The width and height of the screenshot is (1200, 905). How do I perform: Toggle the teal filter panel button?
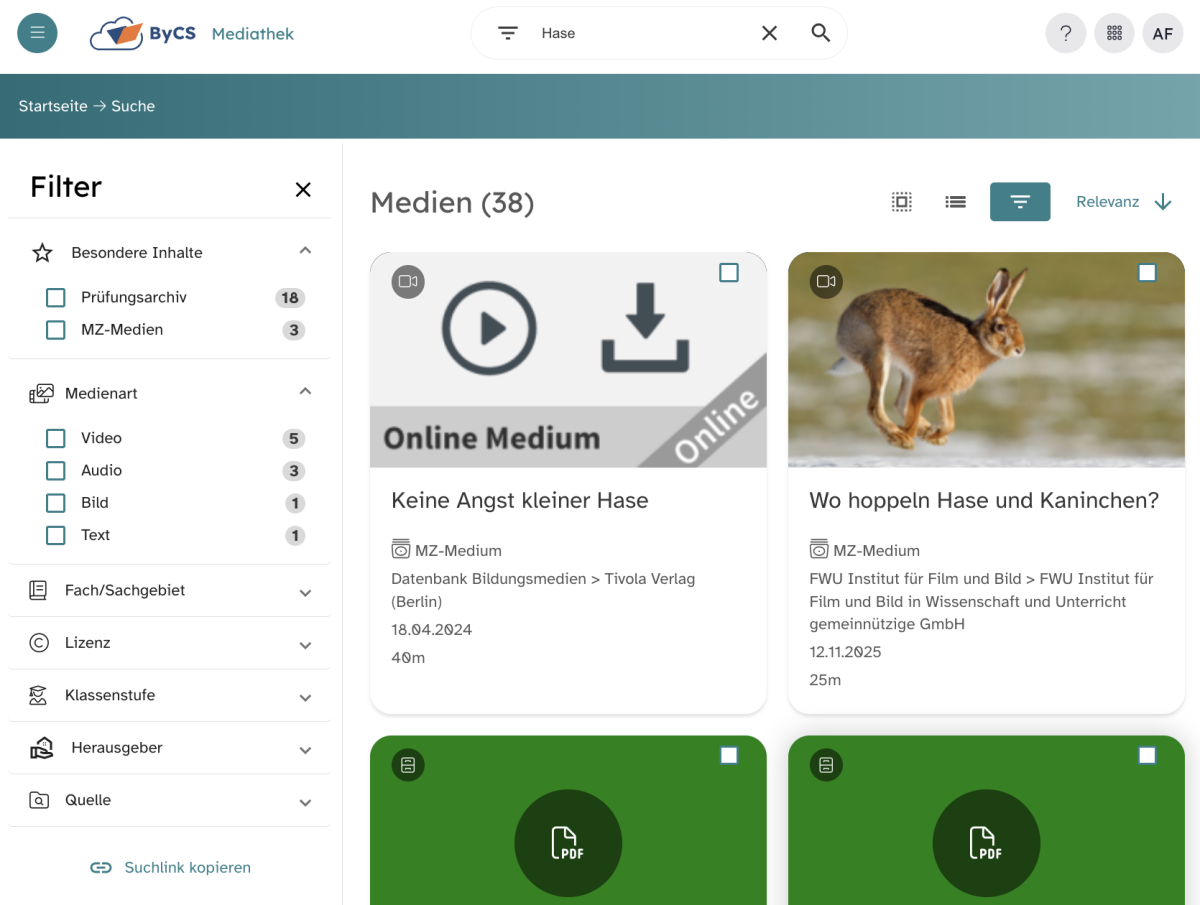1019,202
